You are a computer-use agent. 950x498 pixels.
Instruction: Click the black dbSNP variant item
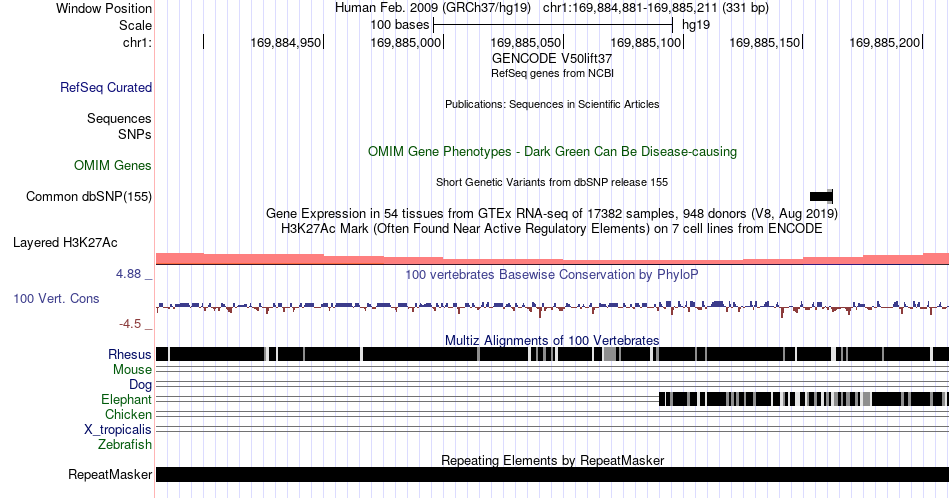[821, 196]
